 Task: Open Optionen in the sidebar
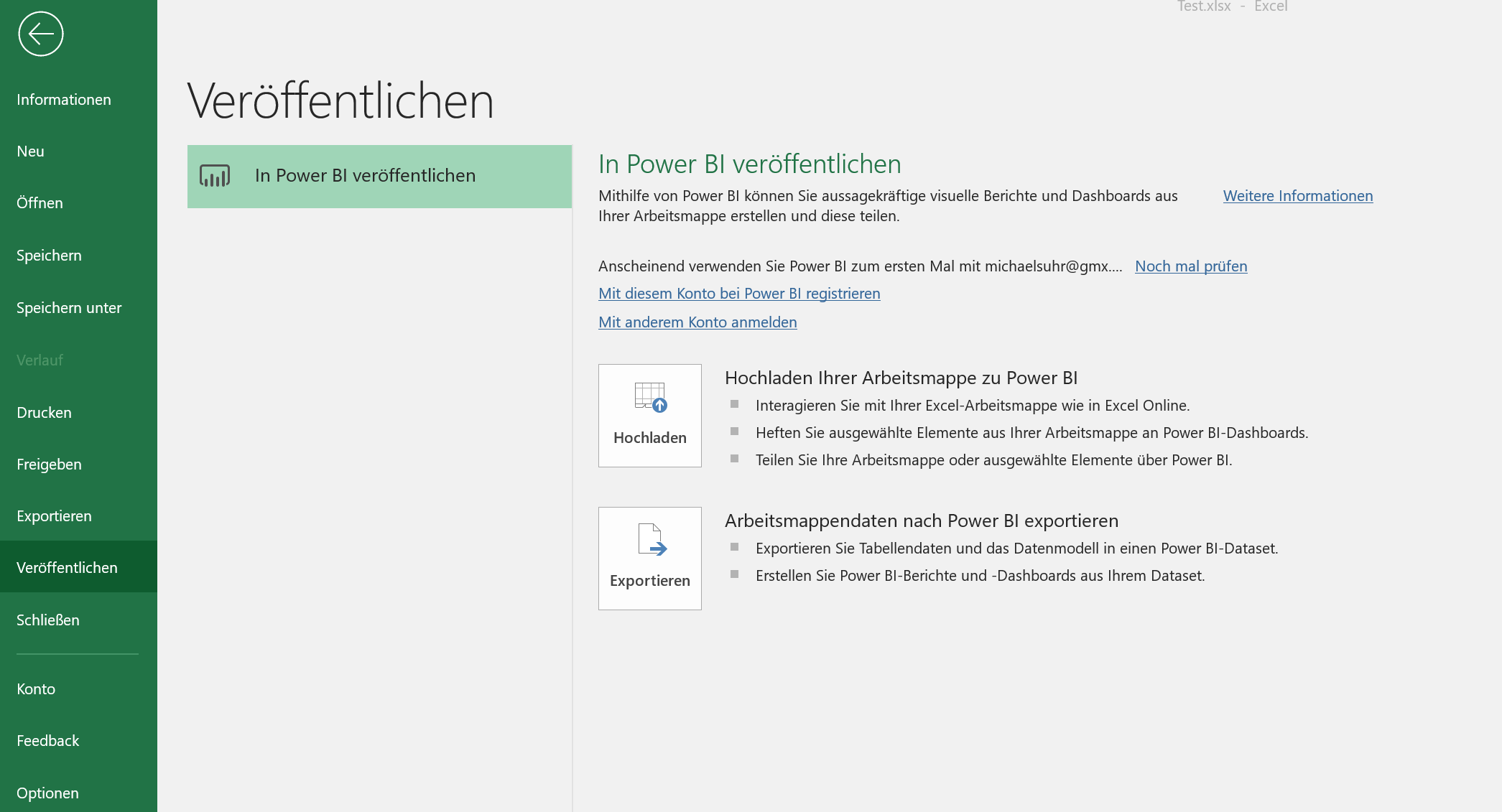[78, 793]
